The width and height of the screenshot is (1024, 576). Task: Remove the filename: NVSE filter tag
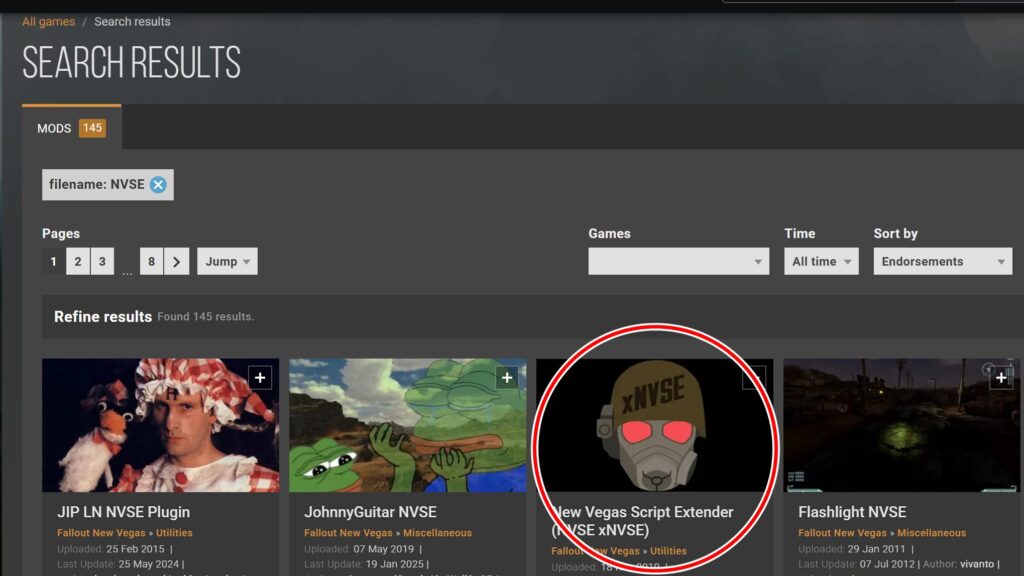pyautogui.click(x=158, y=185)
